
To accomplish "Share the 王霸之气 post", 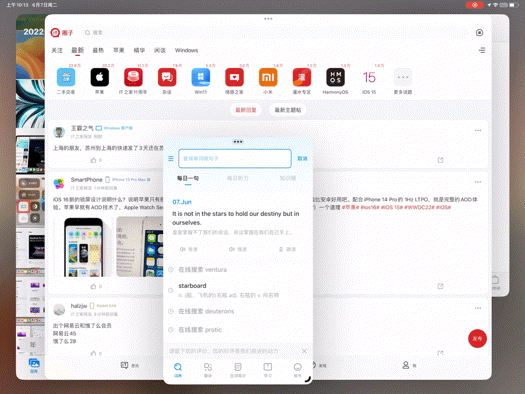I will pyautogui.click(x=440, y=160).
